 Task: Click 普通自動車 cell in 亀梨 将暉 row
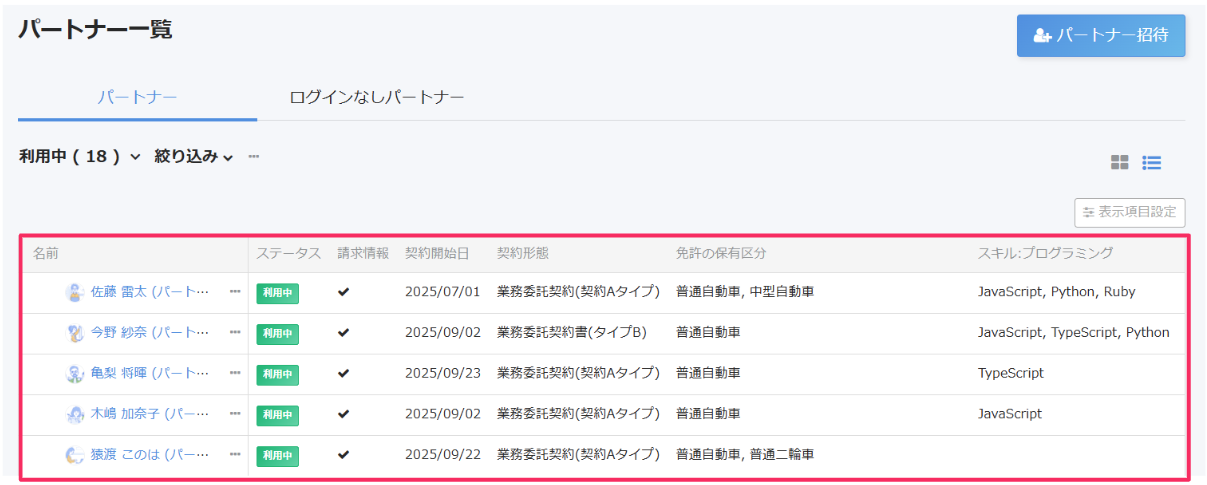[x=708, y=373]
